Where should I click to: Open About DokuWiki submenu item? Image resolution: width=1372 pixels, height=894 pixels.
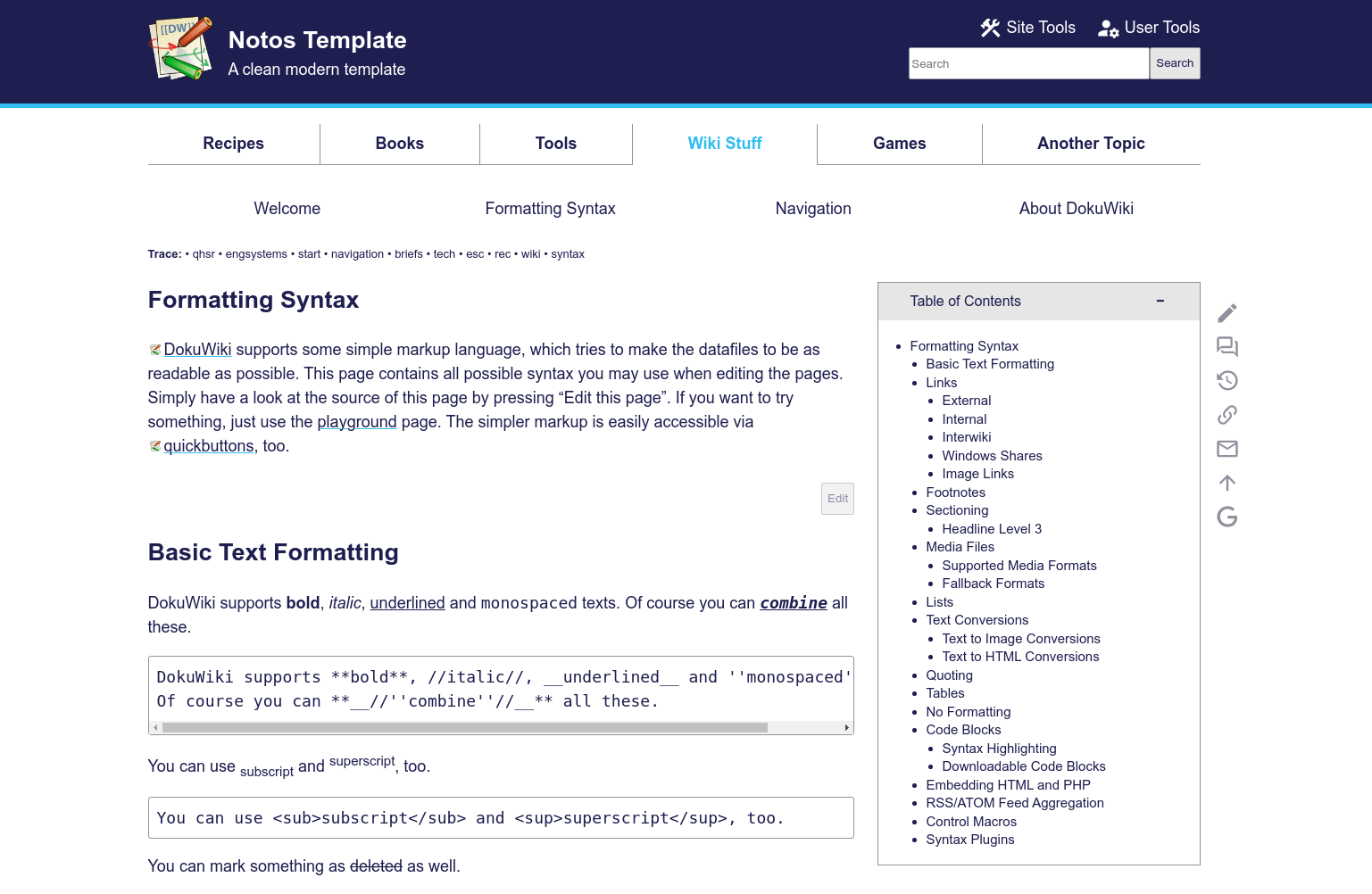coord(1077,209)
